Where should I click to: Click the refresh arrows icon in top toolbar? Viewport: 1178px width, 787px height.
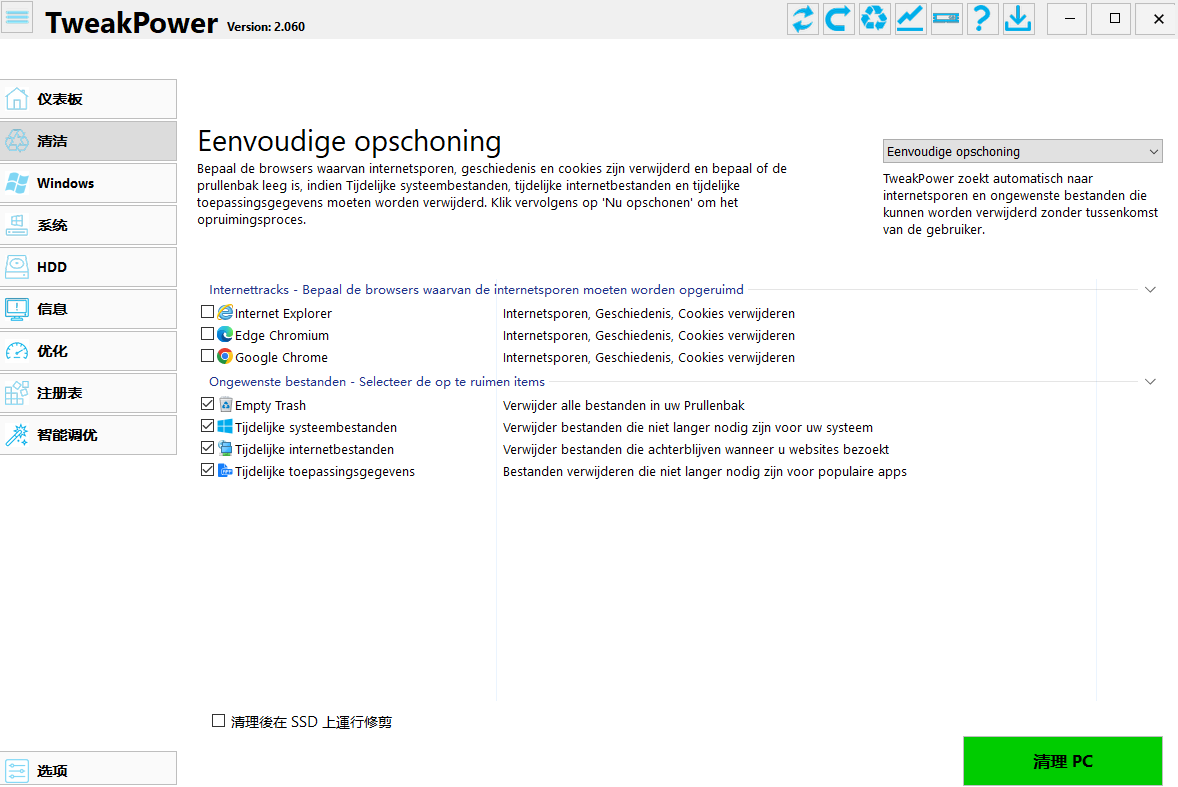tap(802, 19)
